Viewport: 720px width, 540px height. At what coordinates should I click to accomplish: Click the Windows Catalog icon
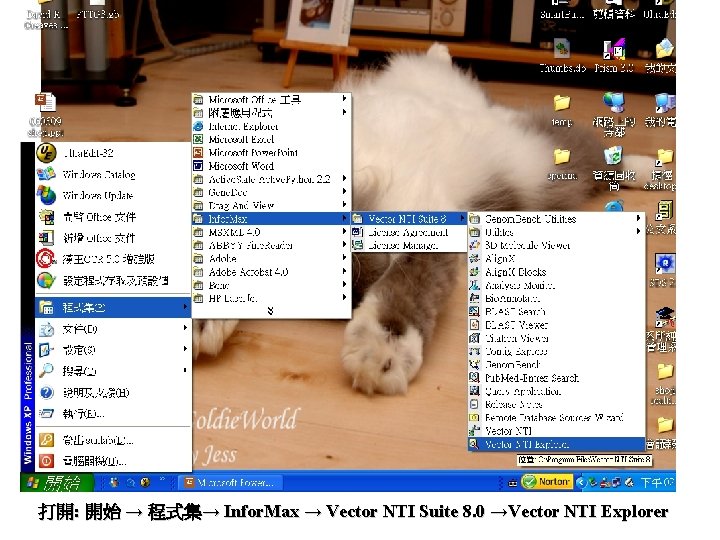point(46,174)
